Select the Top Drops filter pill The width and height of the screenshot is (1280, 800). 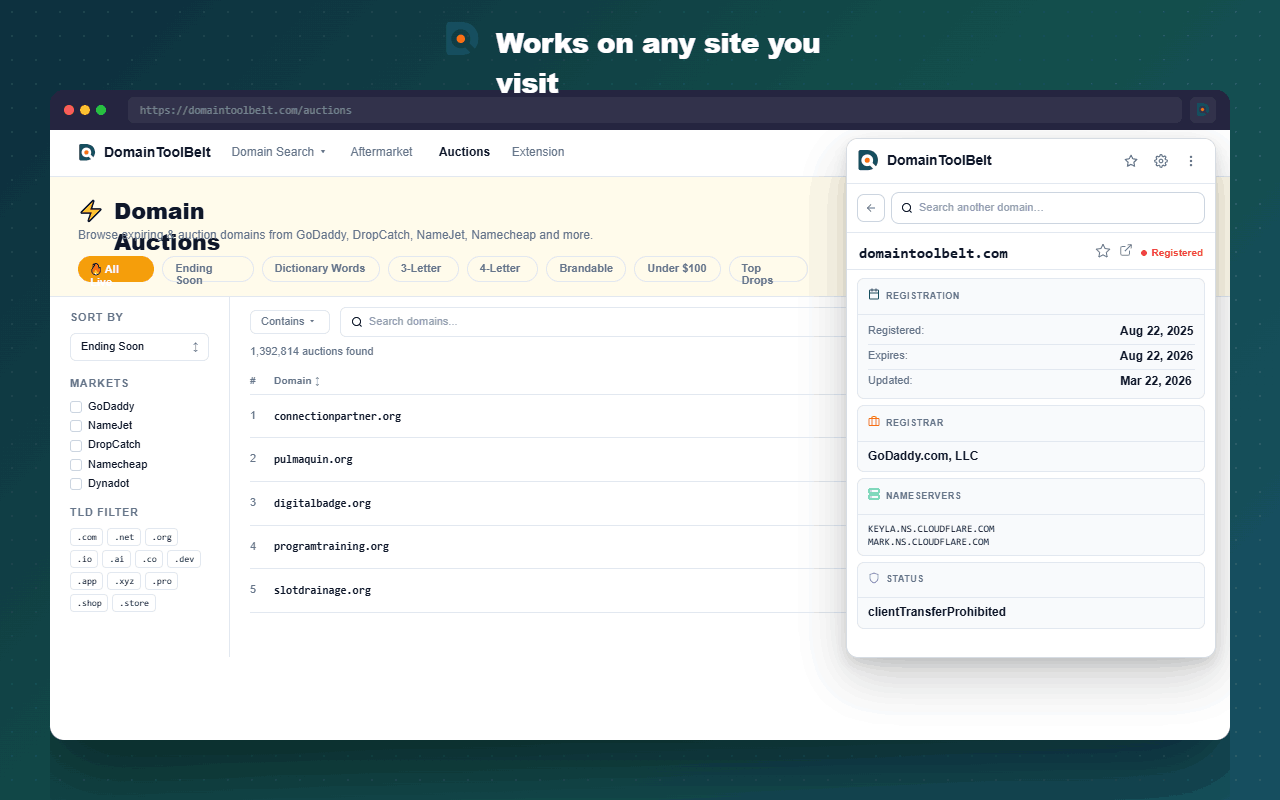tap(767, 269)
